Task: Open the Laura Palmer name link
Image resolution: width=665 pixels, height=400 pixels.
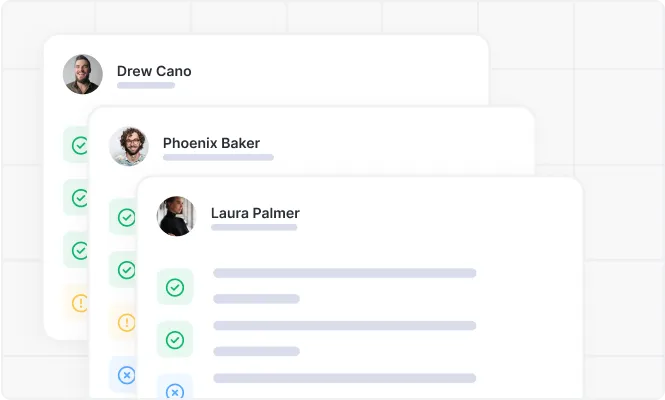Action: click(x=255, y=213)
